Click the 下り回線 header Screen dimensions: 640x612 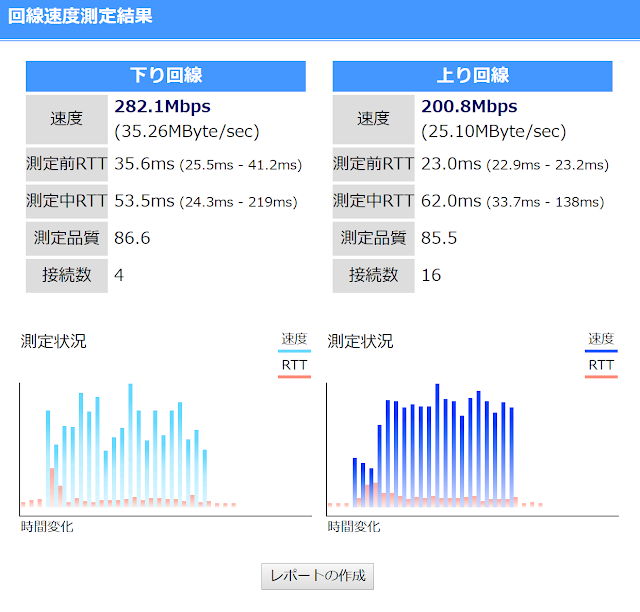pyautogui.click(x=166, y=76)
